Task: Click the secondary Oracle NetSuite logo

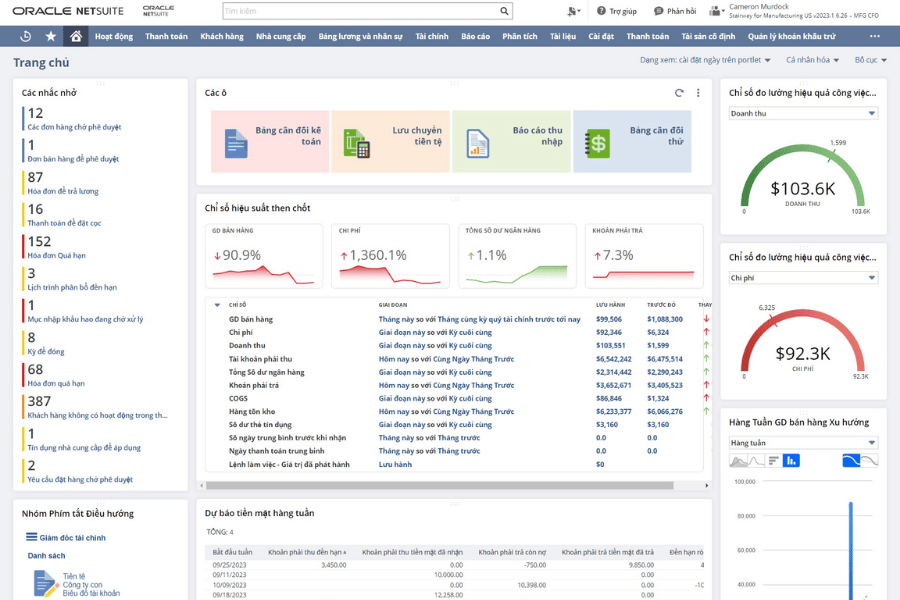Action: pyautogui.click(x=158, y=11)
